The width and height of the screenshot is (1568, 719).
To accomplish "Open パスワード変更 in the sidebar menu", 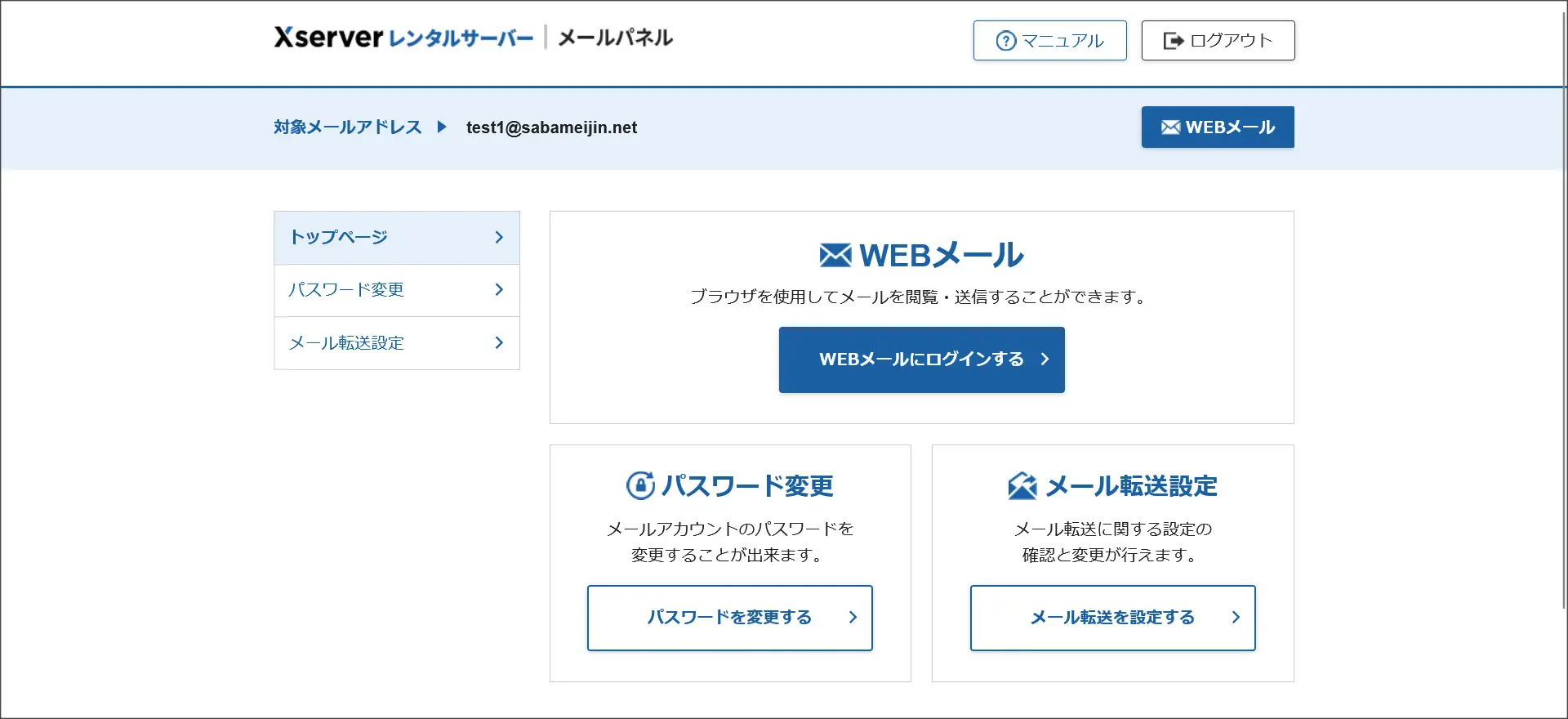I will [397, 290].
